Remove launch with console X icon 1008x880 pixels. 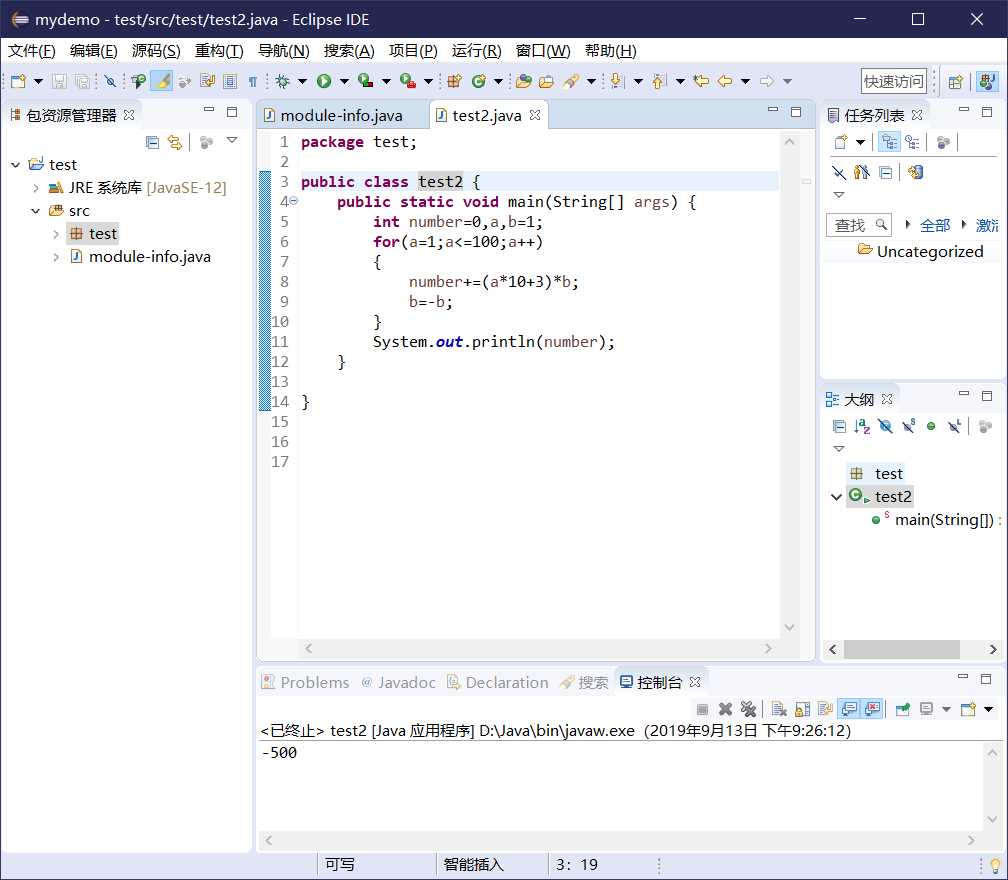pyautogui.click(x=725, y=709)
